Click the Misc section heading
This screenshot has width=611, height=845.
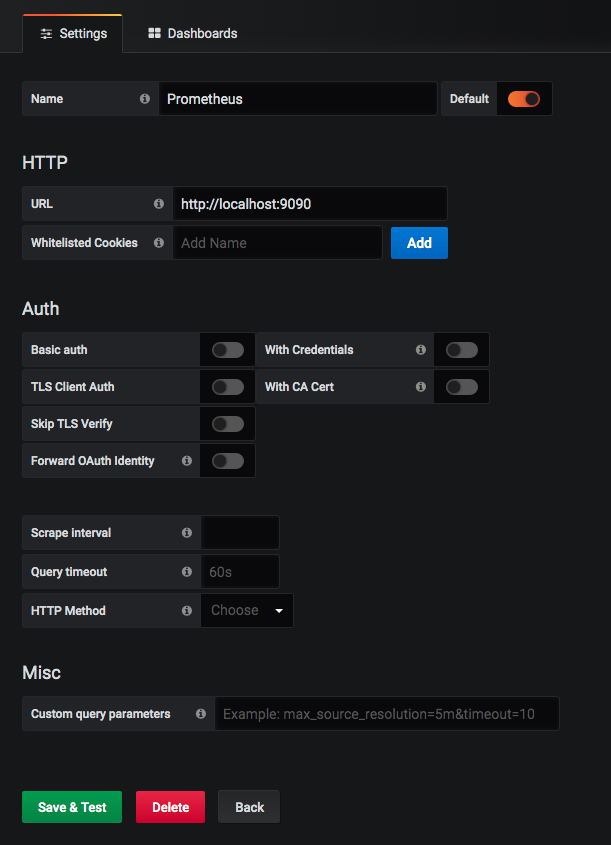(41, 673)
